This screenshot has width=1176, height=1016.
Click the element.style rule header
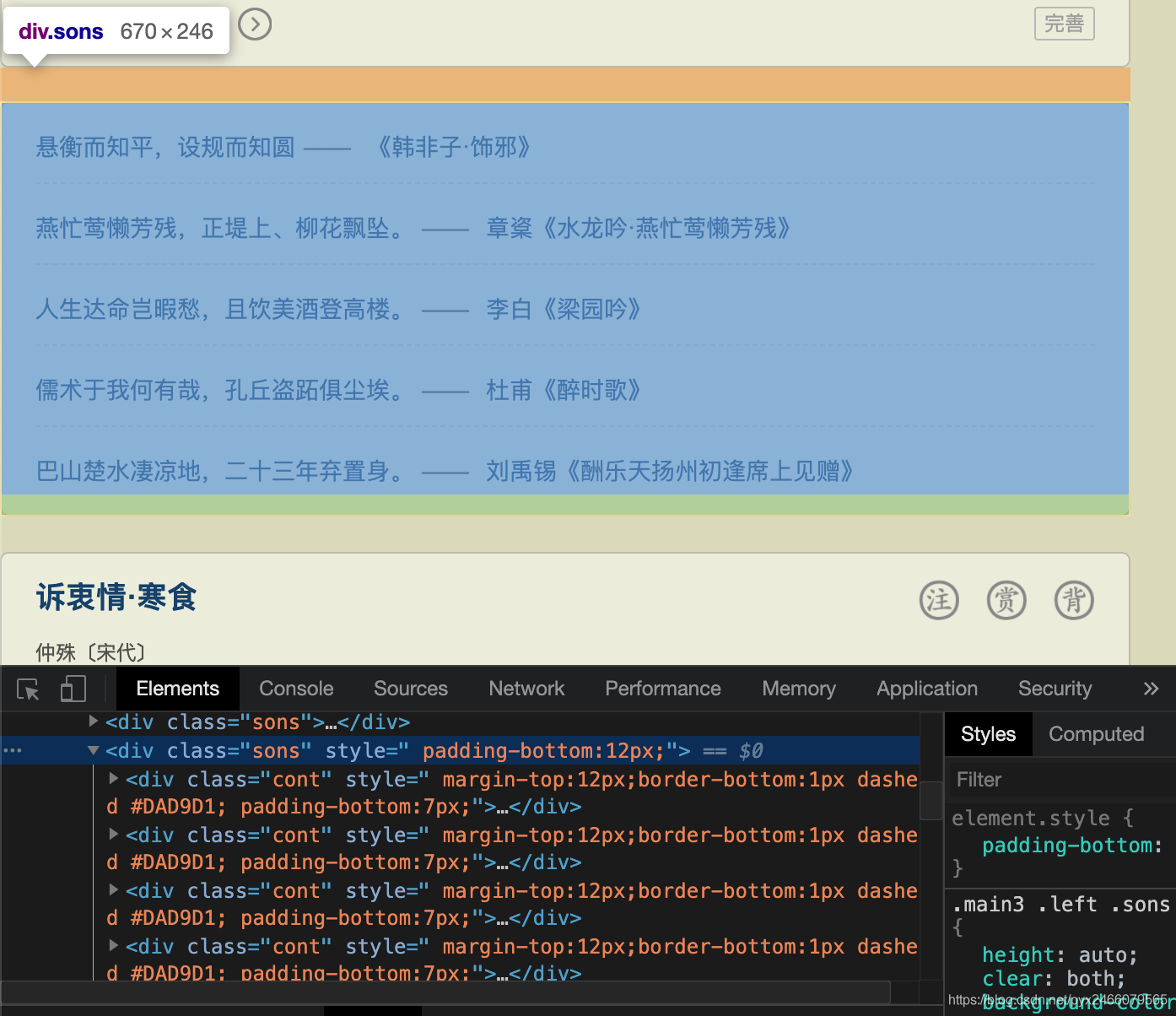click(x=1043, y=818)
